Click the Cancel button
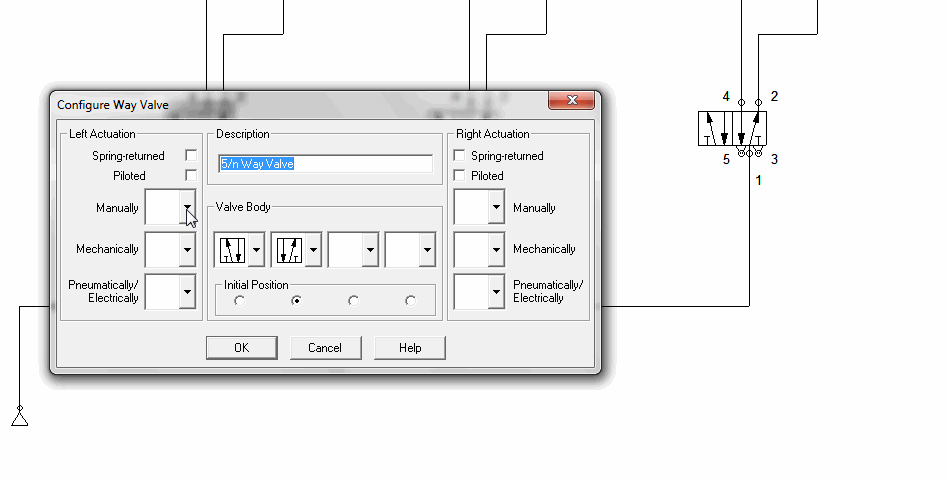This screenshot has height=479, width=948. 325,348
